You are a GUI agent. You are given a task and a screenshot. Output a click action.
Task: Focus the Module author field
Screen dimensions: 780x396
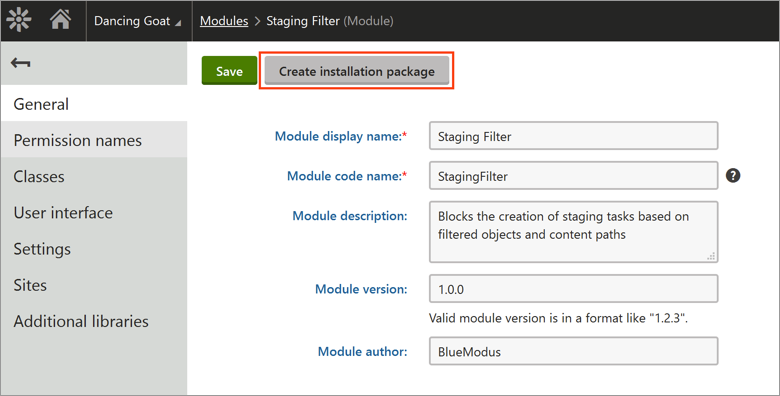pos(574,351)
